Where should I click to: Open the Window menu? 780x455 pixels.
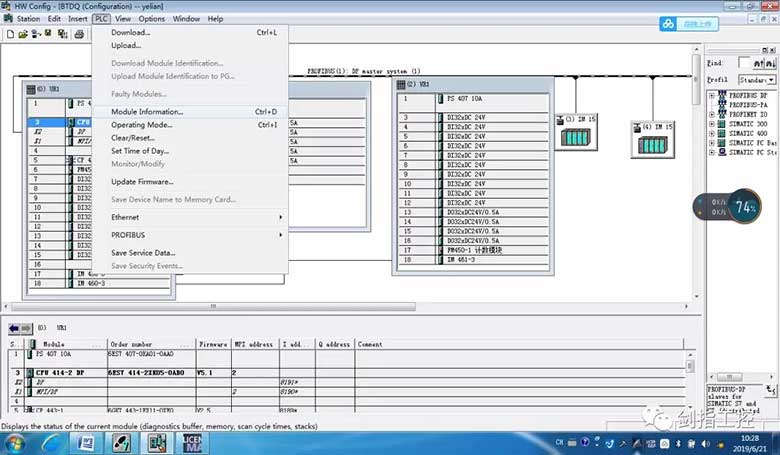coord(186,18)
